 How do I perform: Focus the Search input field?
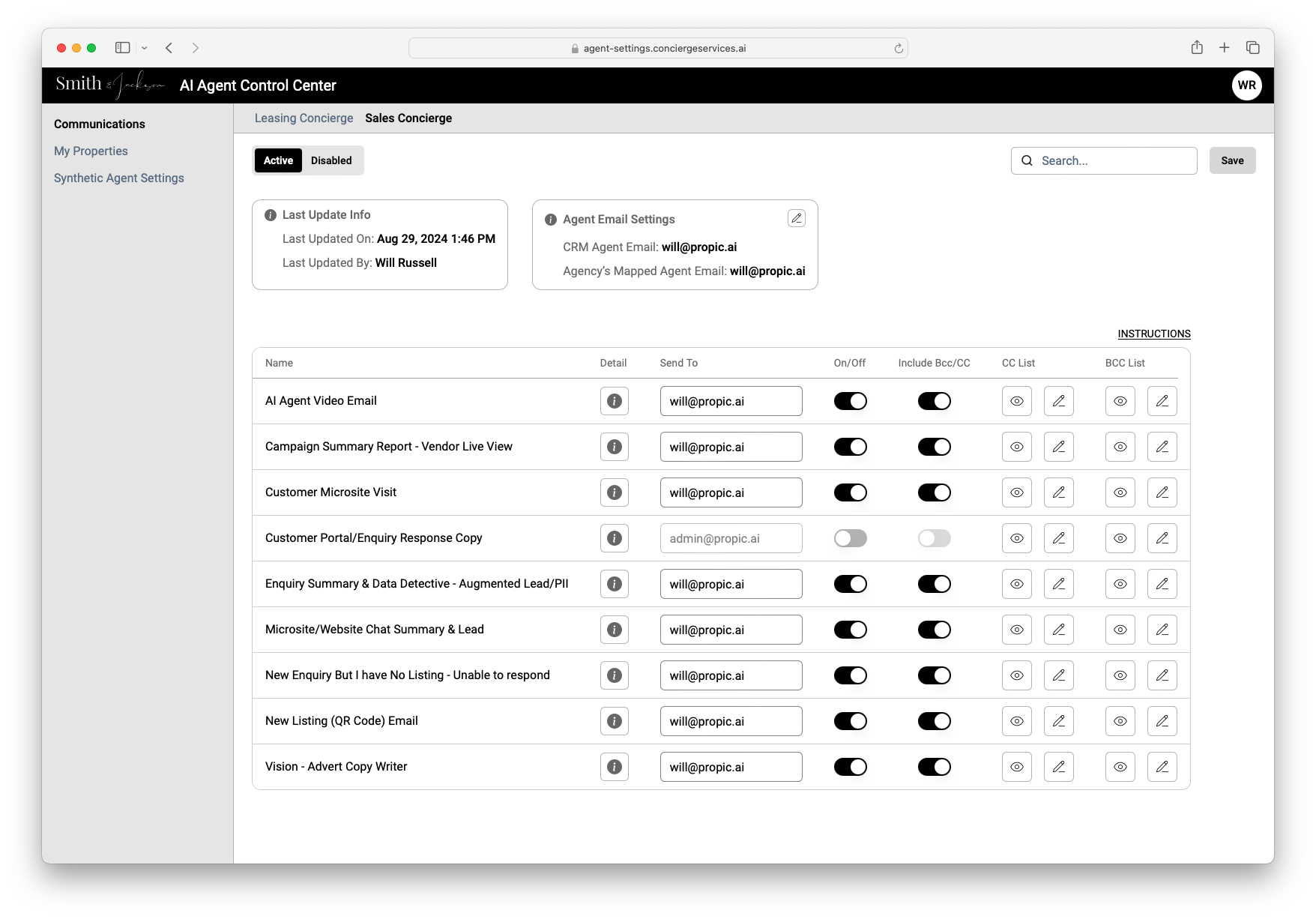click(x=1103, y=160)
